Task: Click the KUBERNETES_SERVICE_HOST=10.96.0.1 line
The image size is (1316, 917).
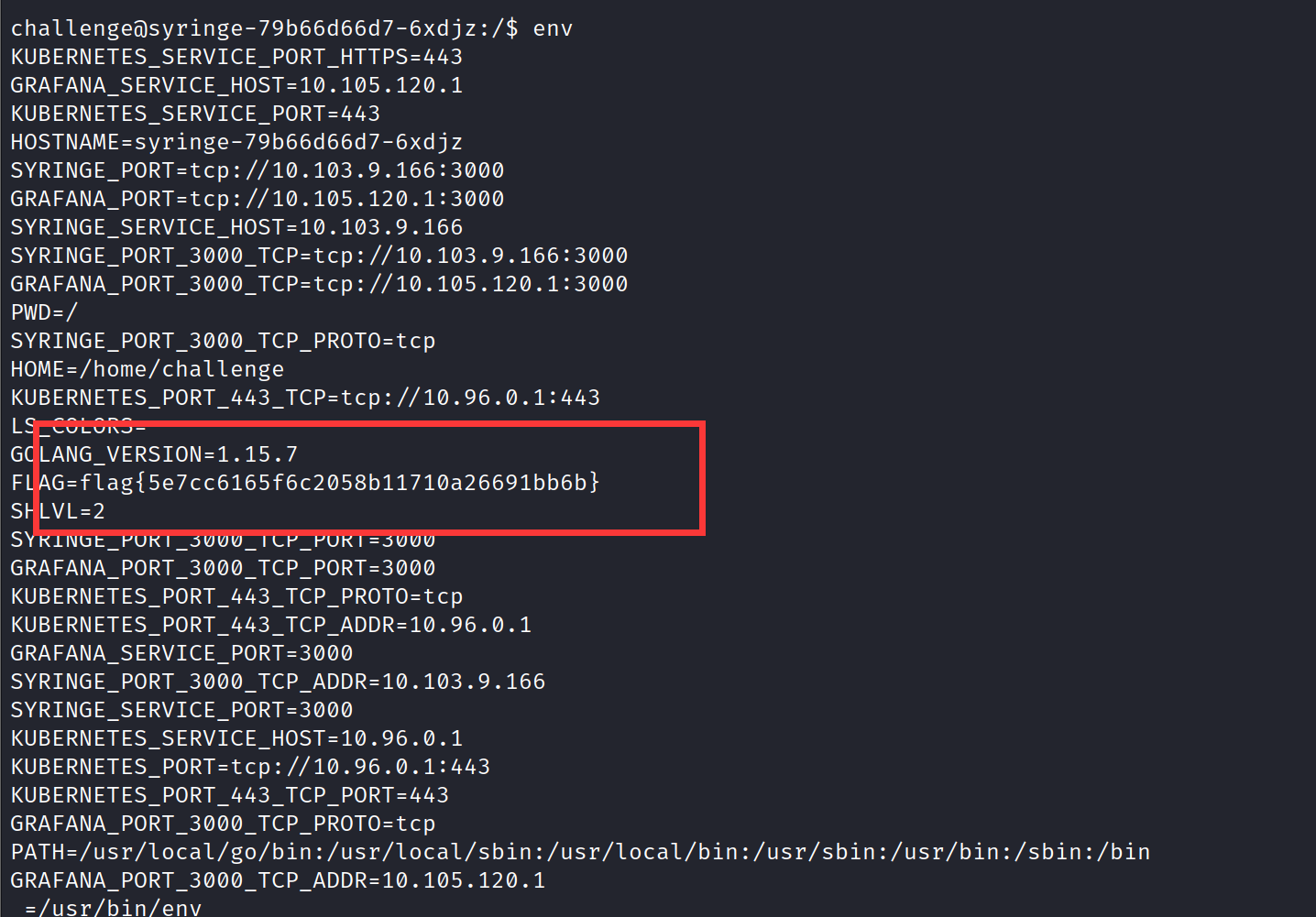Action: [236, 738]
